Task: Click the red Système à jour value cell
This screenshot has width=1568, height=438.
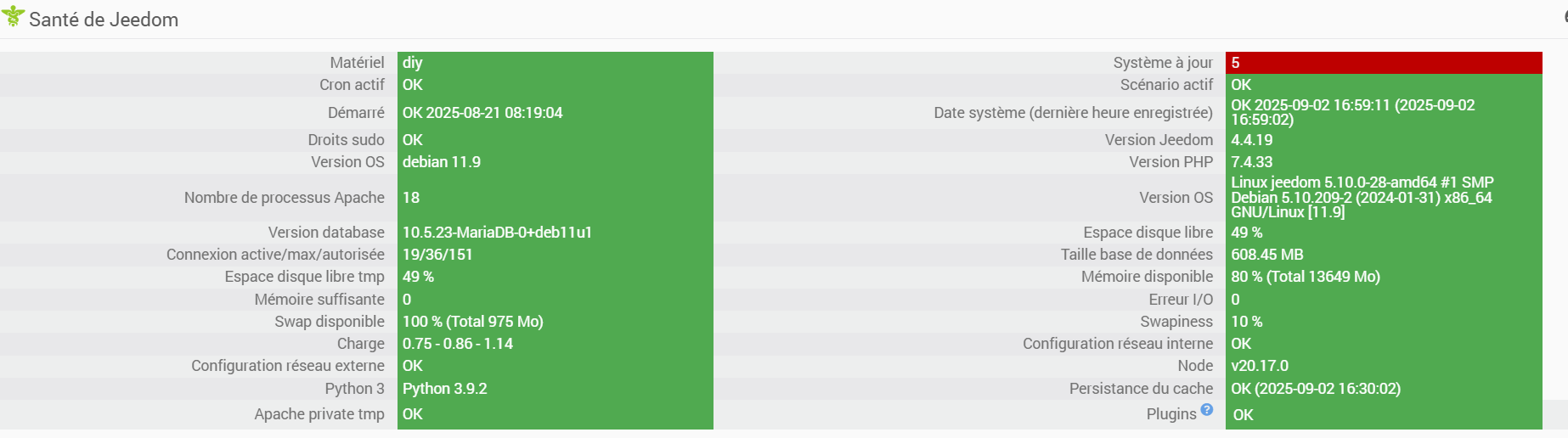Action: click(x=1383, y=63)
